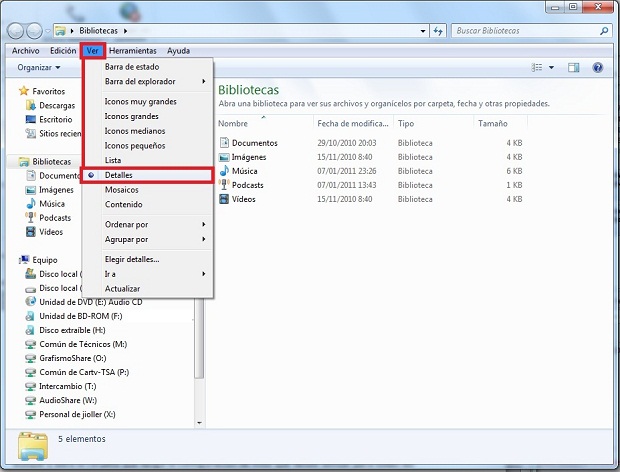Click the Back navigation arrow button
This screenshot has width=620, height=472.
click(15, 31)
